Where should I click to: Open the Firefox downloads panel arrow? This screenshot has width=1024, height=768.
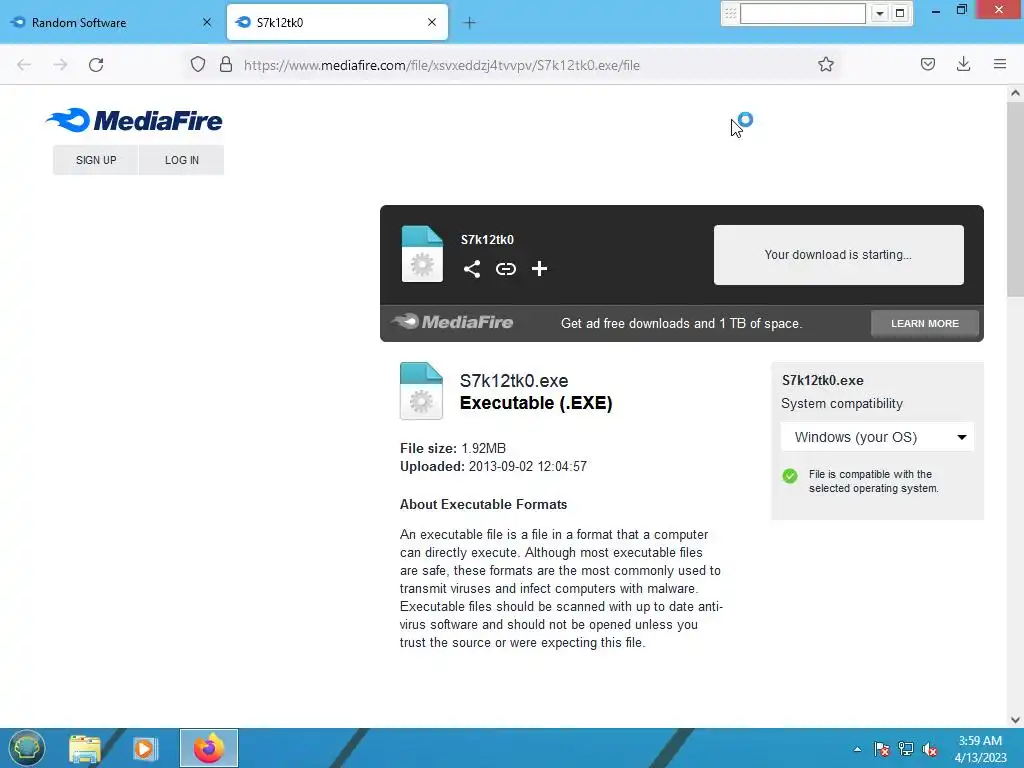963,64
